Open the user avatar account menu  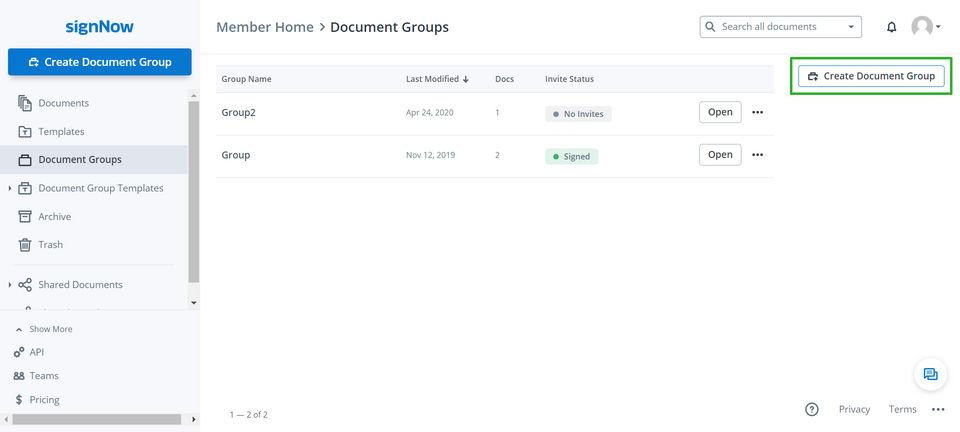(x=926, y=27)
